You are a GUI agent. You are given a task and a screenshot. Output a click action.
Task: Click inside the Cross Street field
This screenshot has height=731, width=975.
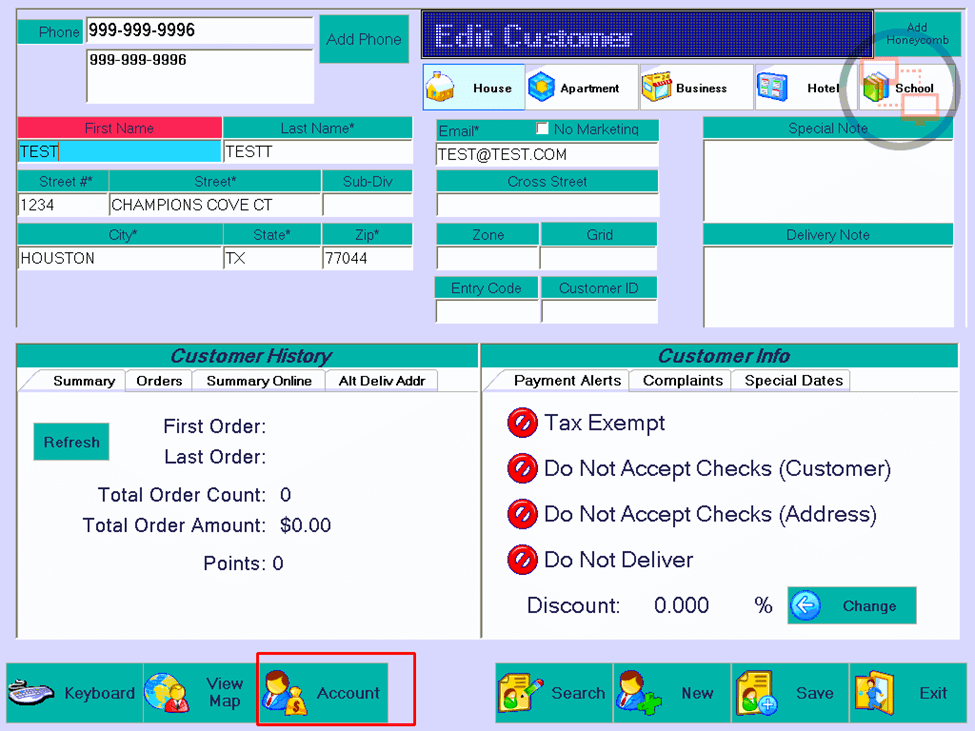[547, 203]
